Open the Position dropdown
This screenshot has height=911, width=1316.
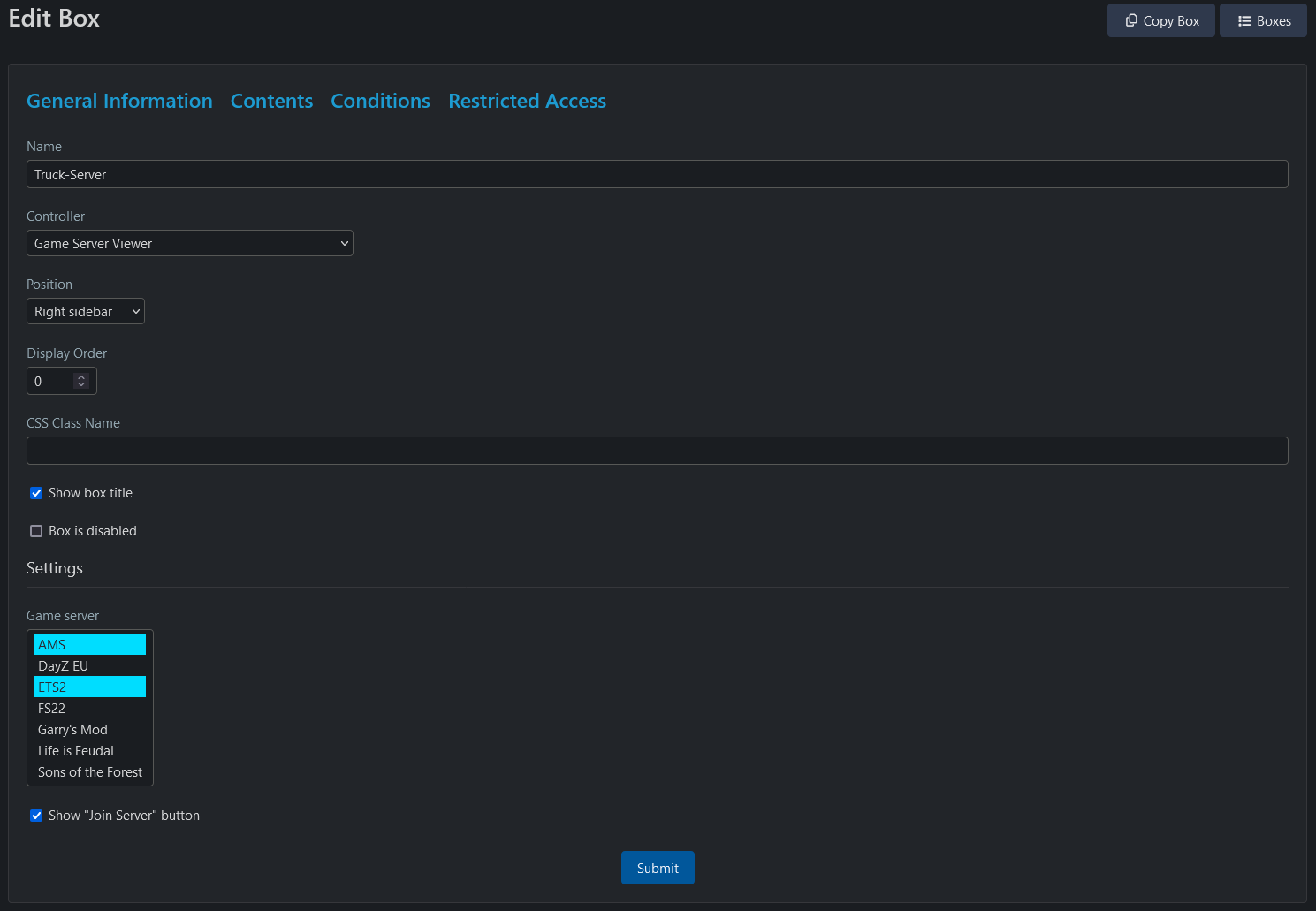pyautogui.click(x=86, y=311)
